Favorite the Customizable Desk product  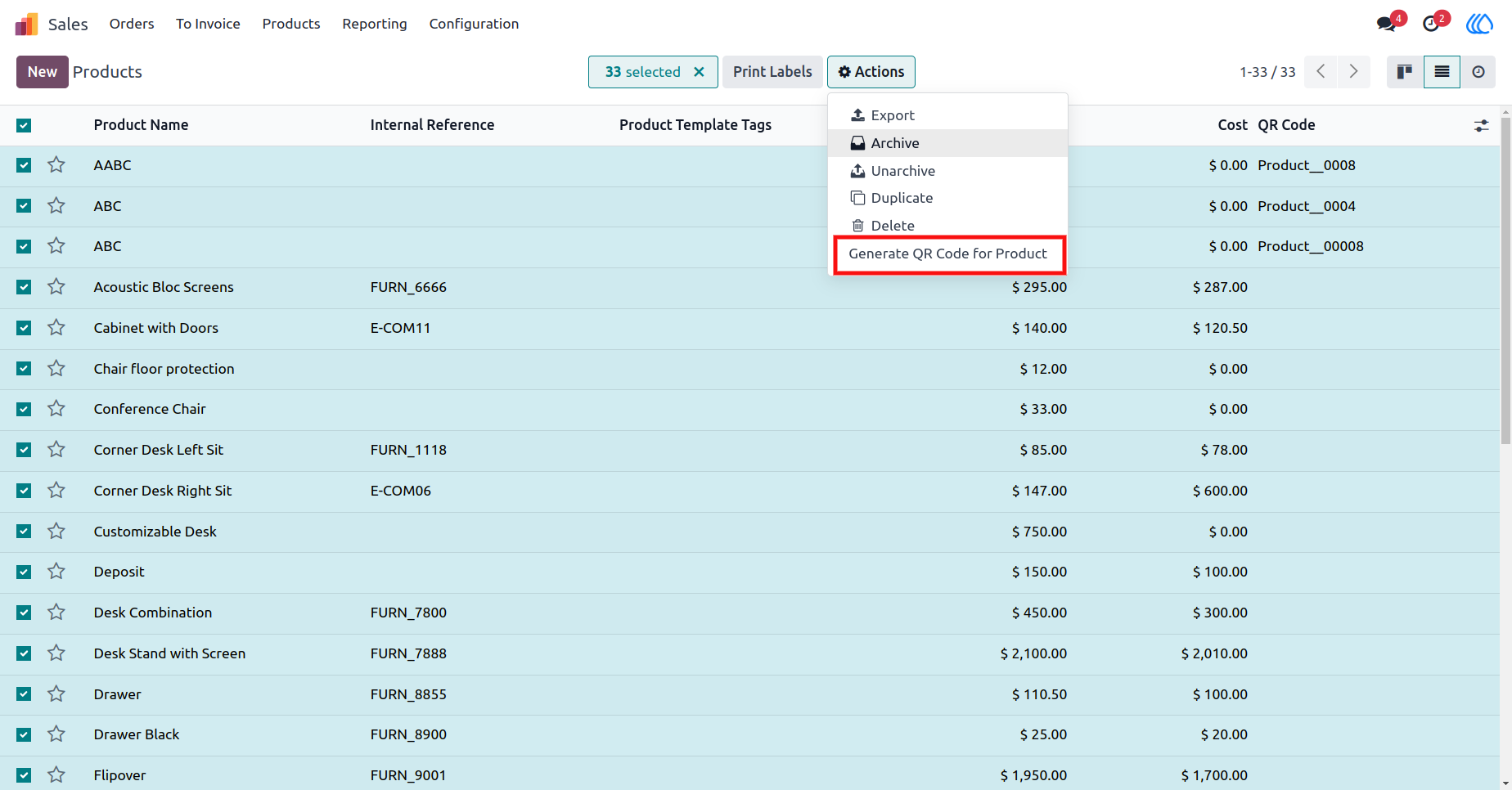click(56, 532)
